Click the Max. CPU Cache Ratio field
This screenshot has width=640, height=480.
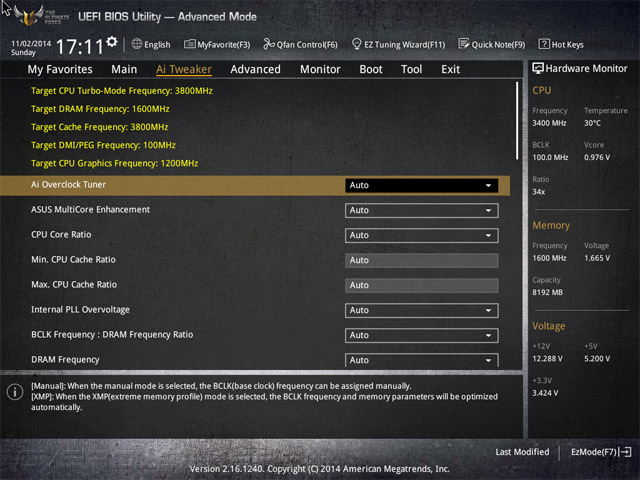point(421,285)
